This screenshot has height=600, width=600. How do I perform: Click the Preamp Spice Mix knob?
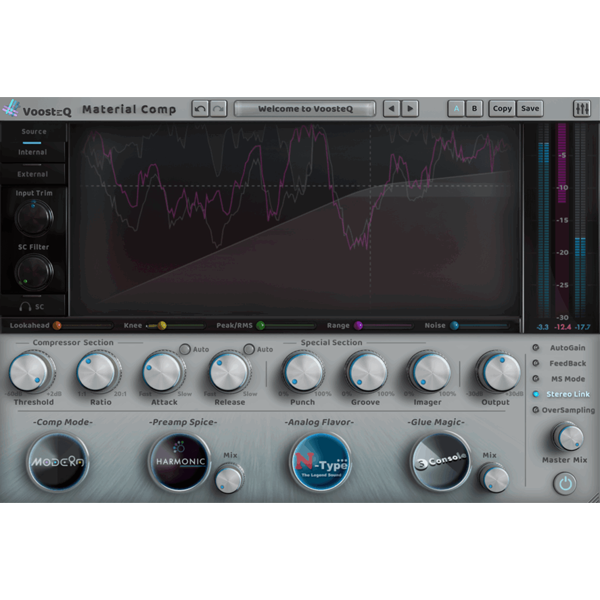pos(229,478)
